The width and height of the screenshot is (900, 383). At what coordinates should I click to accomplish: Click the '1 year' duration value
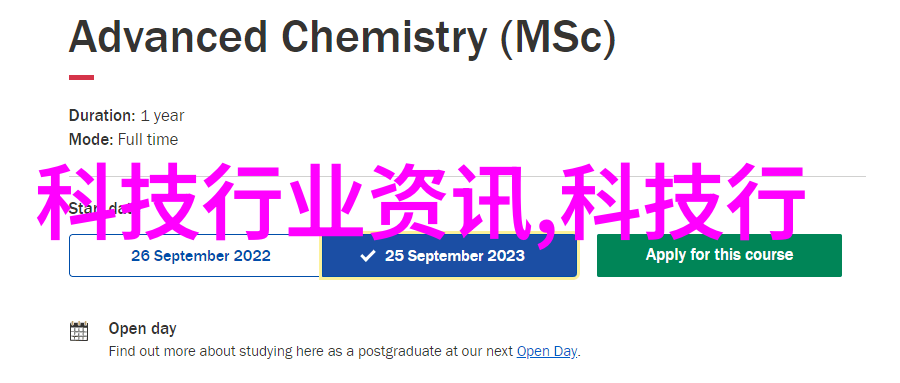coord(162,116)
